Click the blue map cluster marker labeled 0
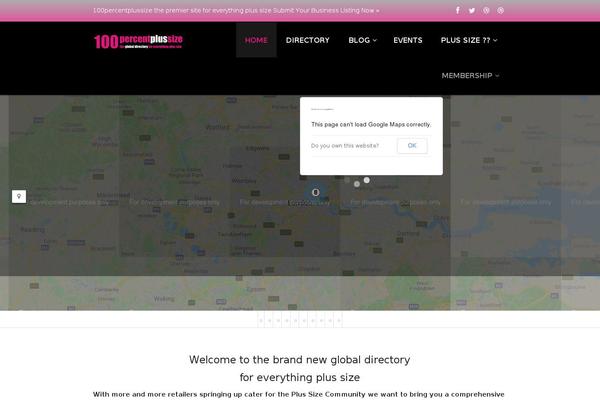The image size is (600, 400). point(315,192)
